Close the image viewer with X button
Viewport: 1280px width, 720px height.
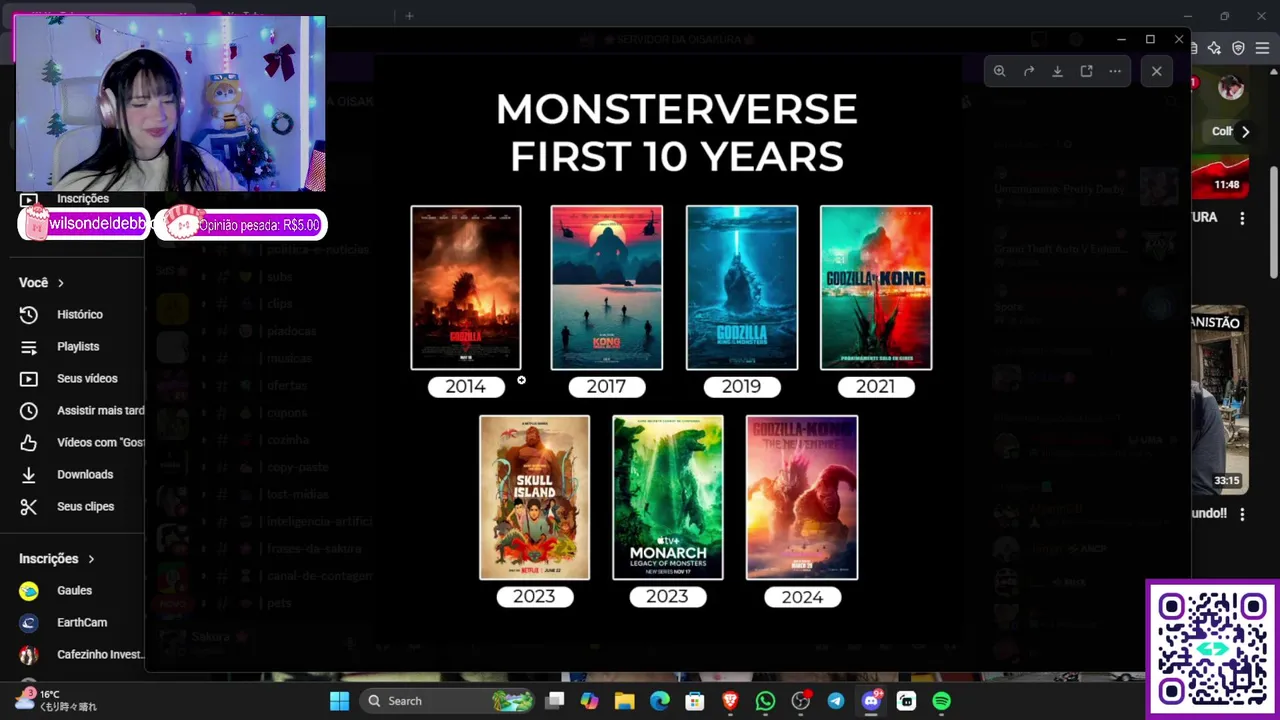tap(1156, 71)
